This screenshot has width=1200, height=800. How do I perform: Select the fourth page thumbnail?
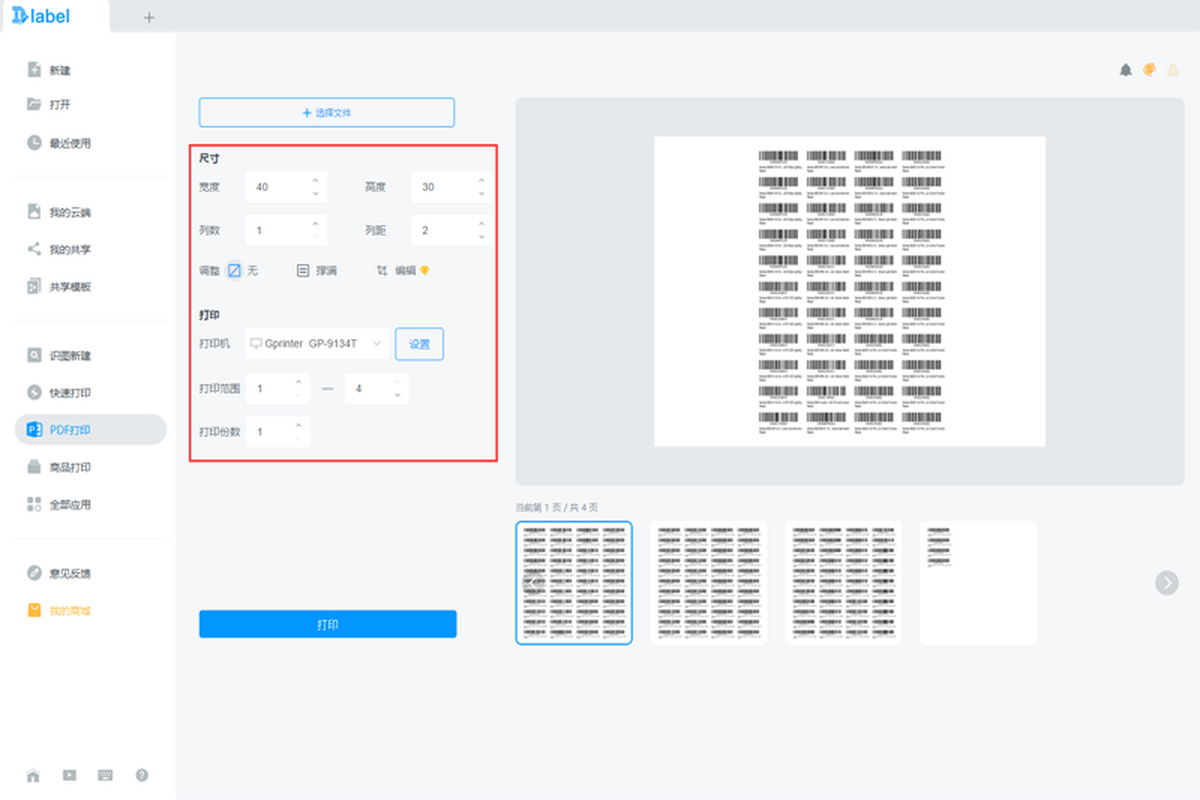[977, 583]
